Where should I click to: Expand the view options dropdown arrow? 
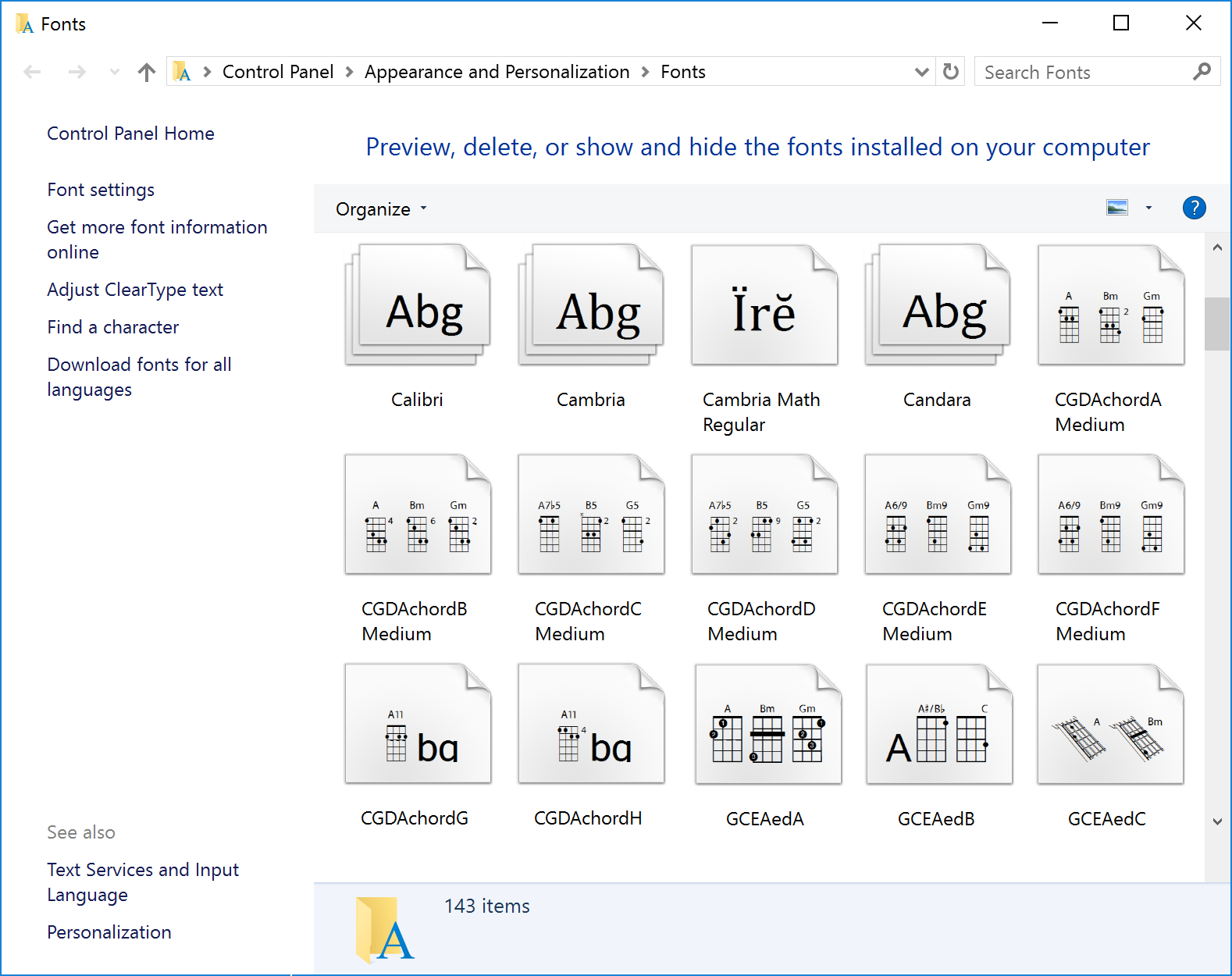tap(1148, 208)
